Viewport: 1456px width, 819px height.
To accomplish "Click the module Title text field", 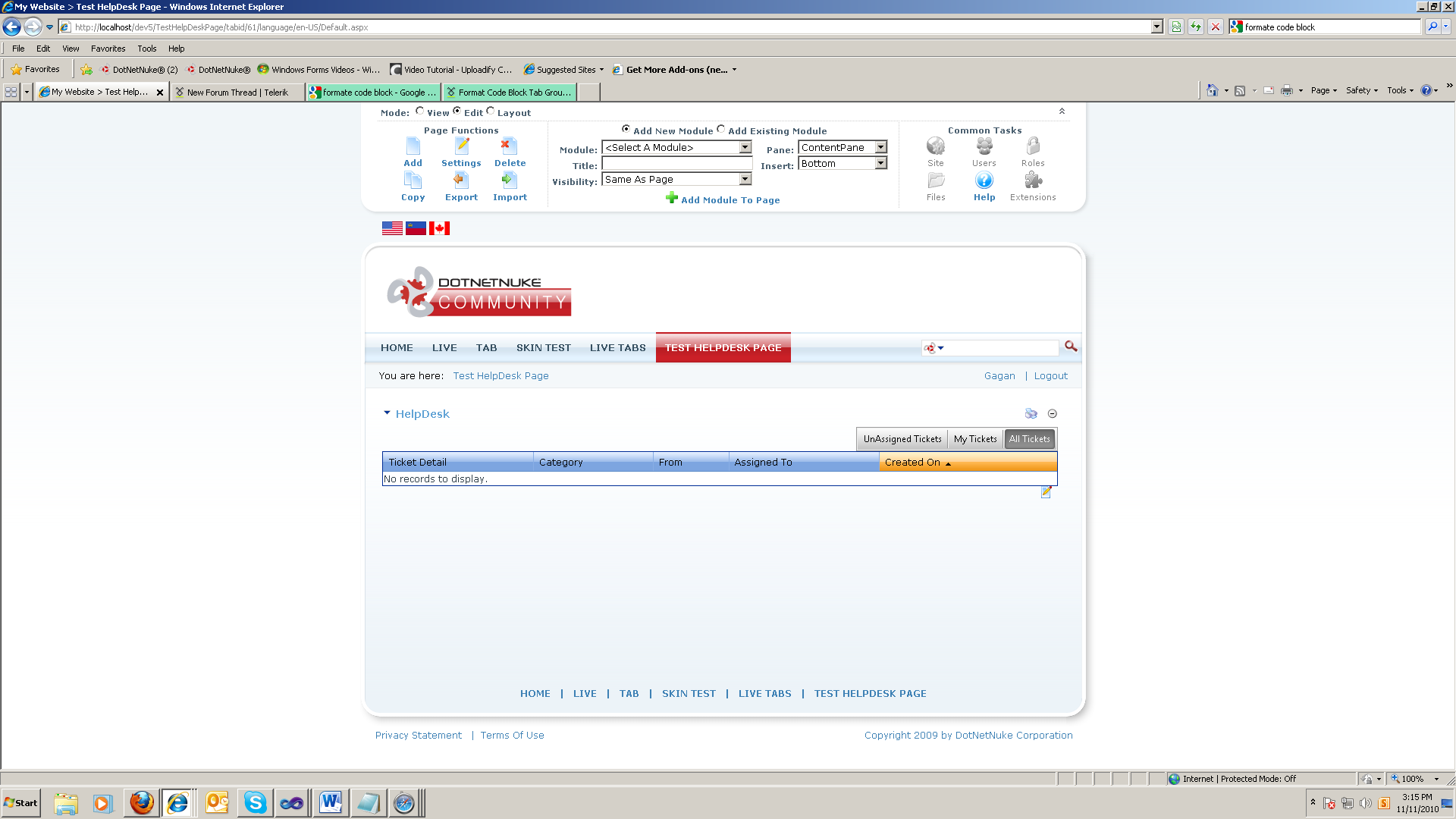I will point(676,164).
